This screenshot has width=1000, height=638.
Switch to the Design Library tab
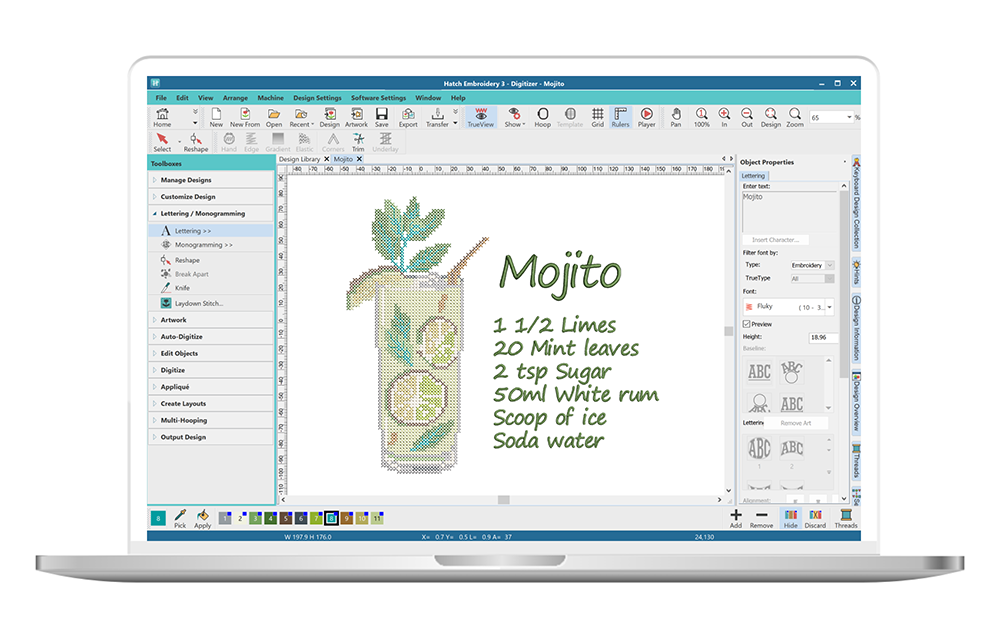299,159
